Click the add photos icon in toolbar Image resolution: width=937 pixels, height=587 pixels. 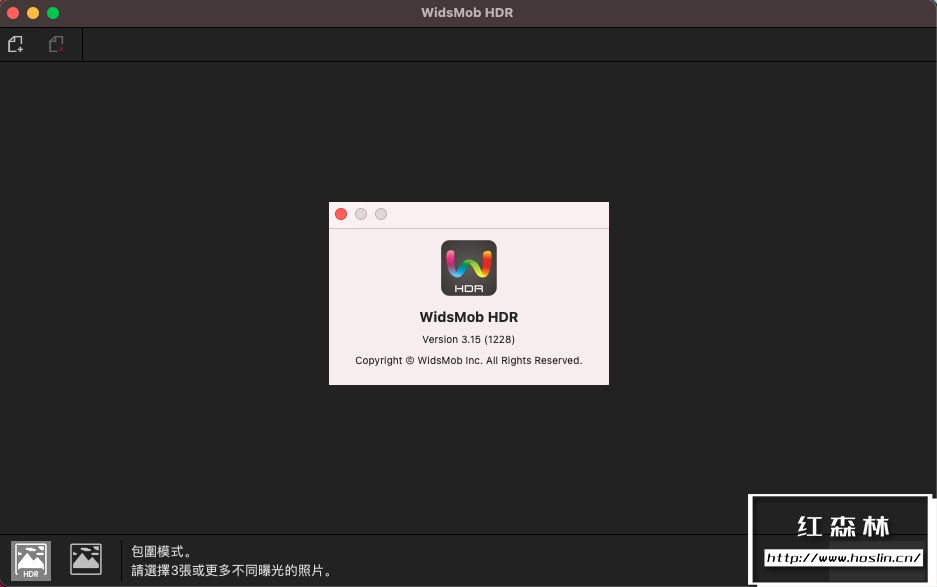point(16,44)
